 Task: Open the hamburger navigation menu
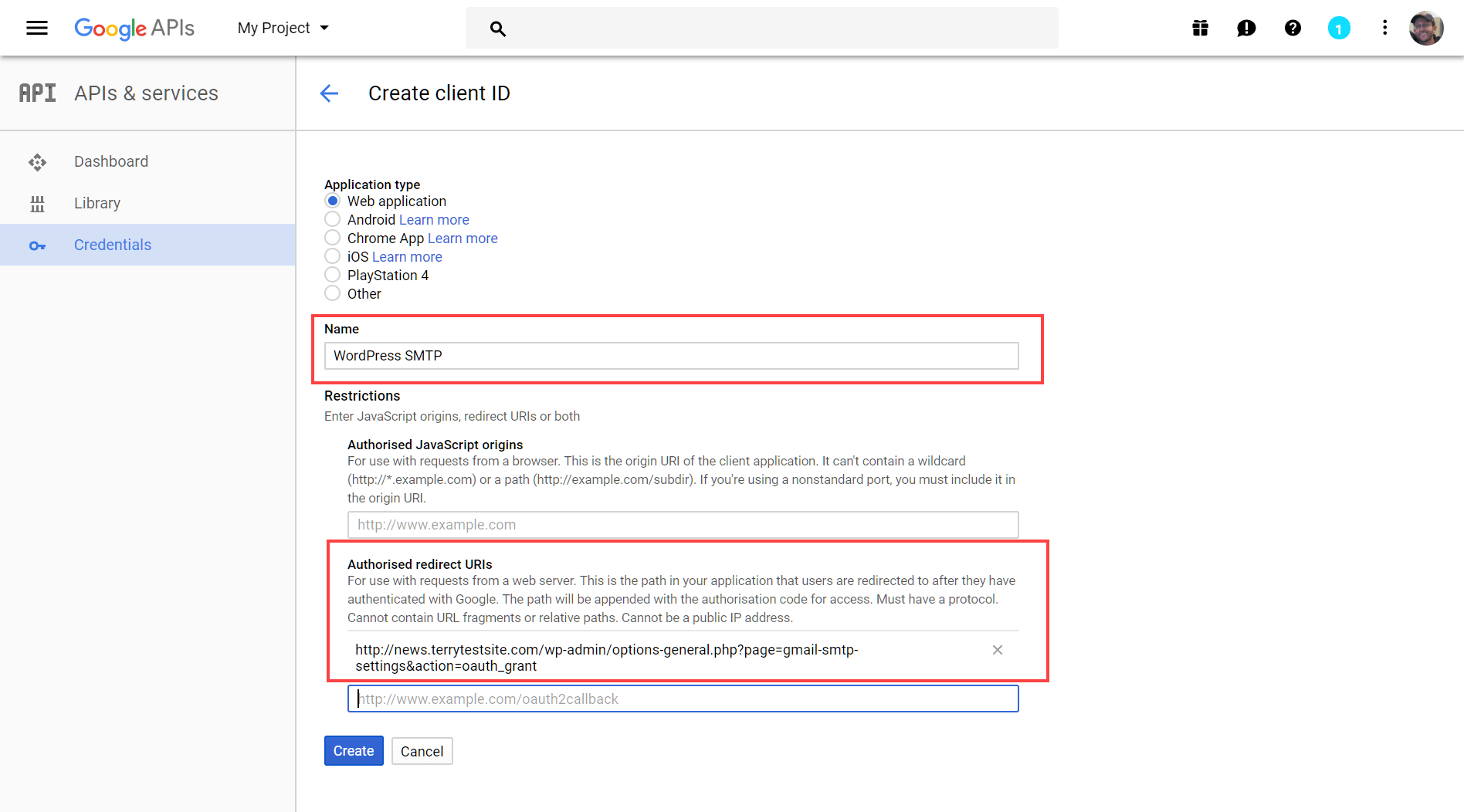[x=37, y=29]
